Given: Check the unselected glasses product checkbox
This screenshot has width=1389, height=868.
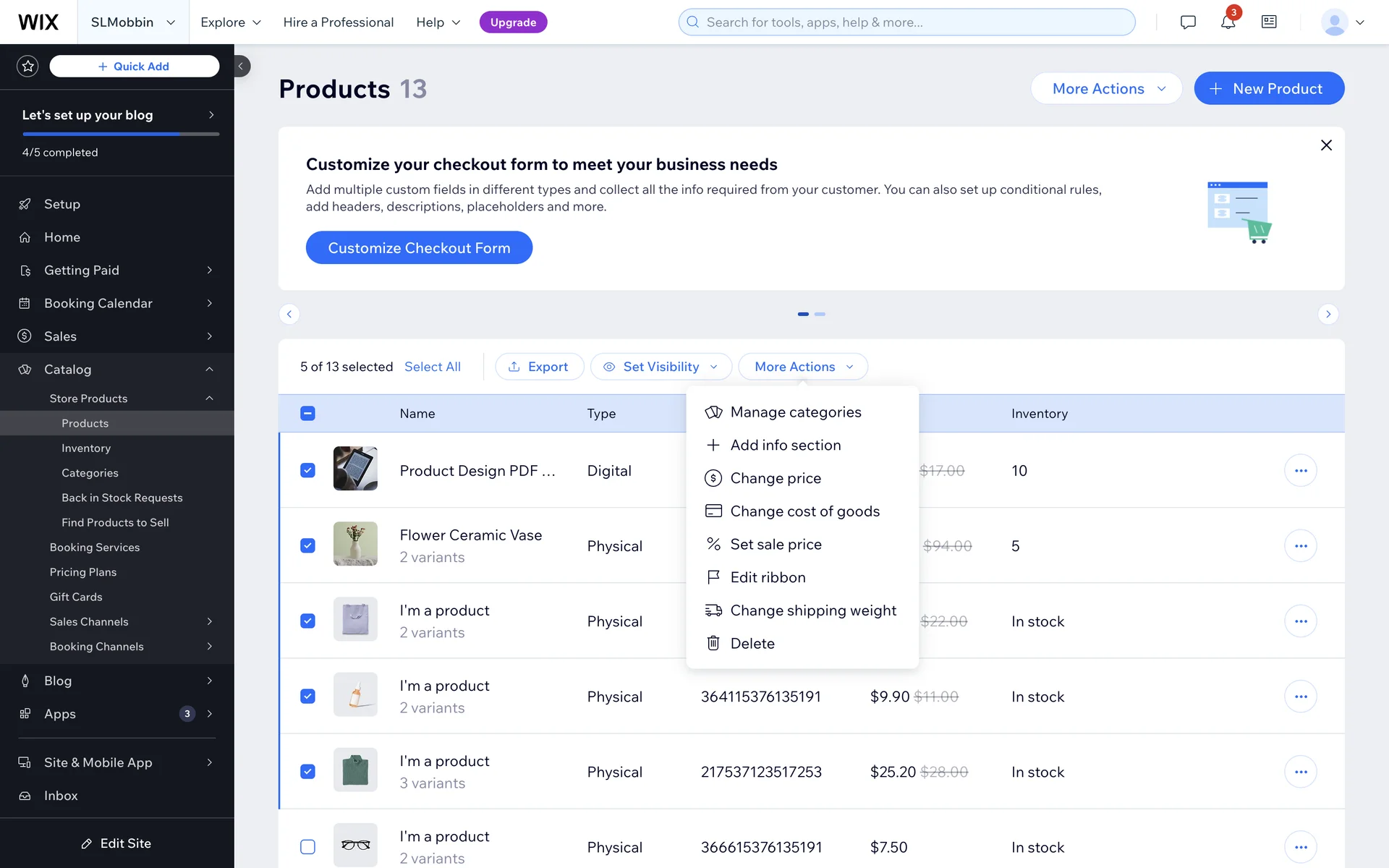Looking at the screenshot, I should pyautogui.click(x=307, y=846).
